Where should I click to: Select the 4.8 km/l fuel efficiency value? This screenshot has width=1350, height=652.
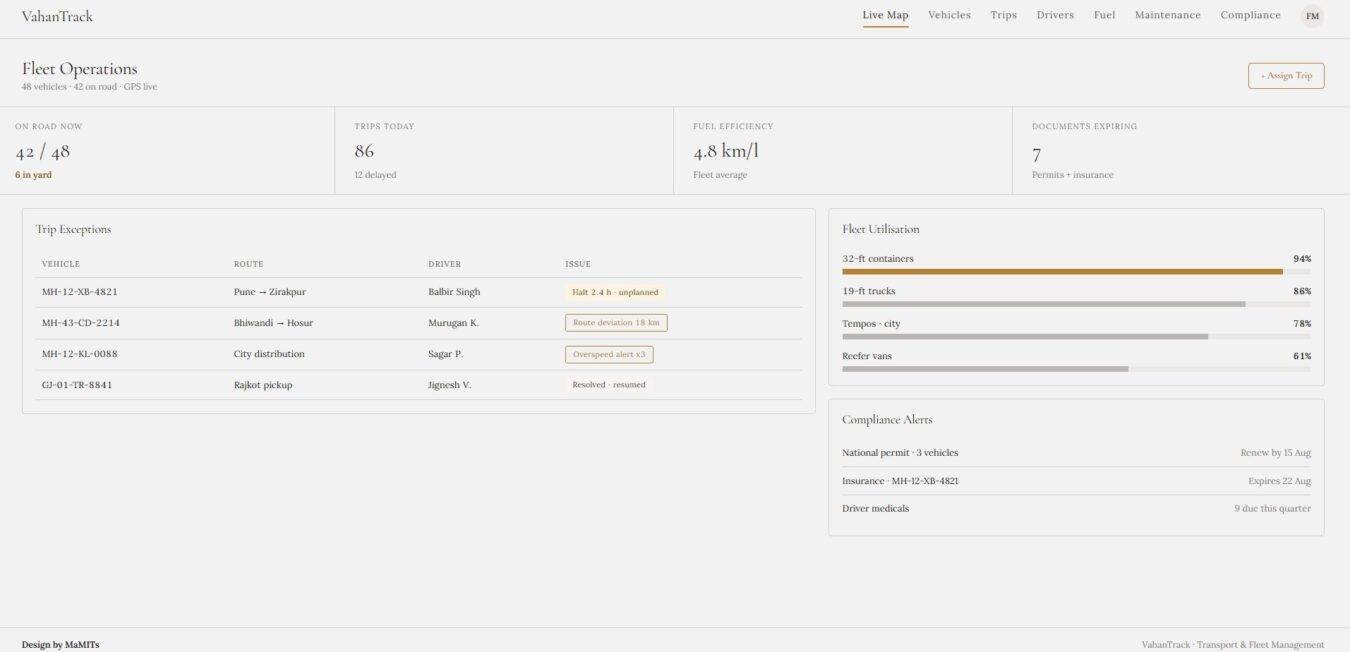click(x=726, y=152)
